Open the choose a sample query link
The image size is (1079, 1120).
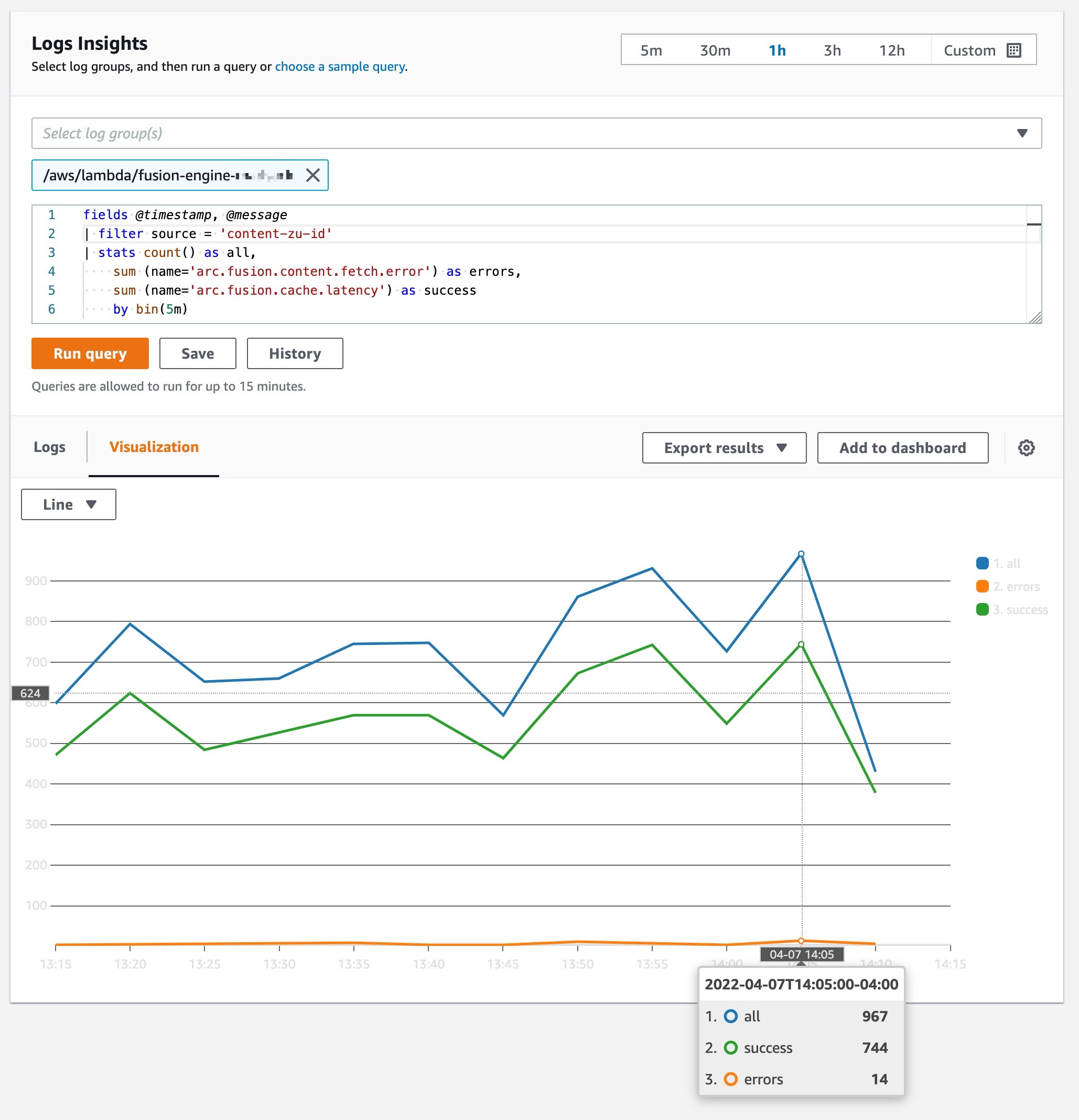click(340, 66)
